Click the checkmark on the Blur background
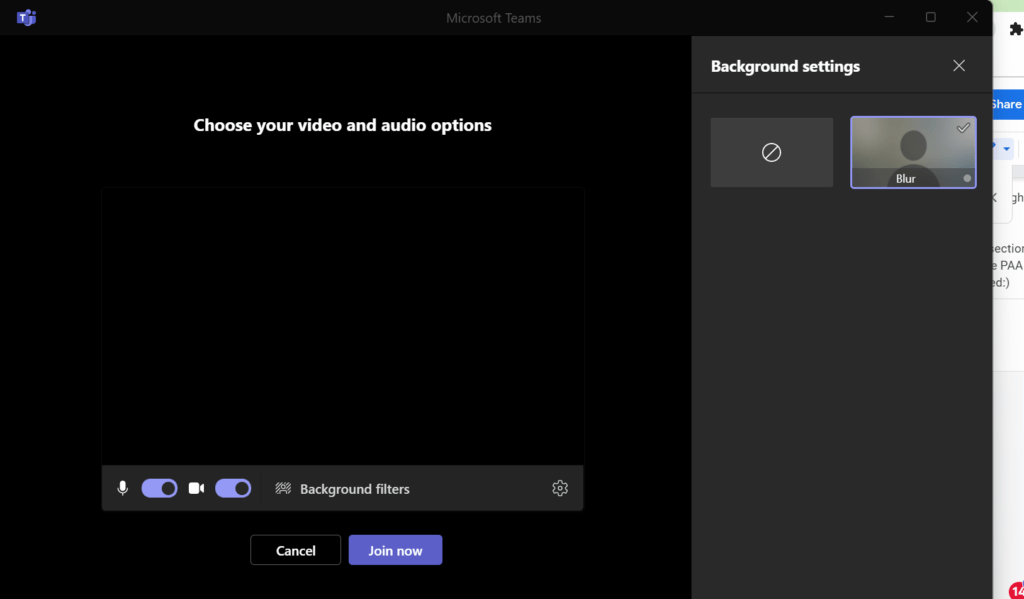 click(964, 127)
